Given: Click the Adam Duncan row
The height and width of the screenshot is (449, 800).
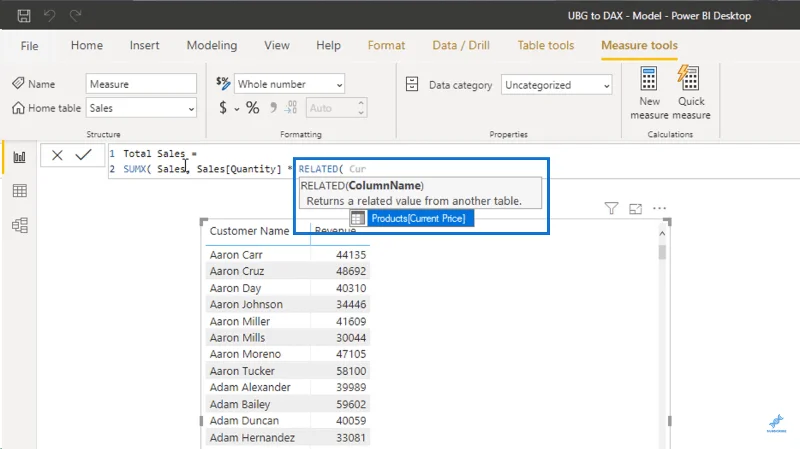Looking at the screenshot, I should coord(288,421).
